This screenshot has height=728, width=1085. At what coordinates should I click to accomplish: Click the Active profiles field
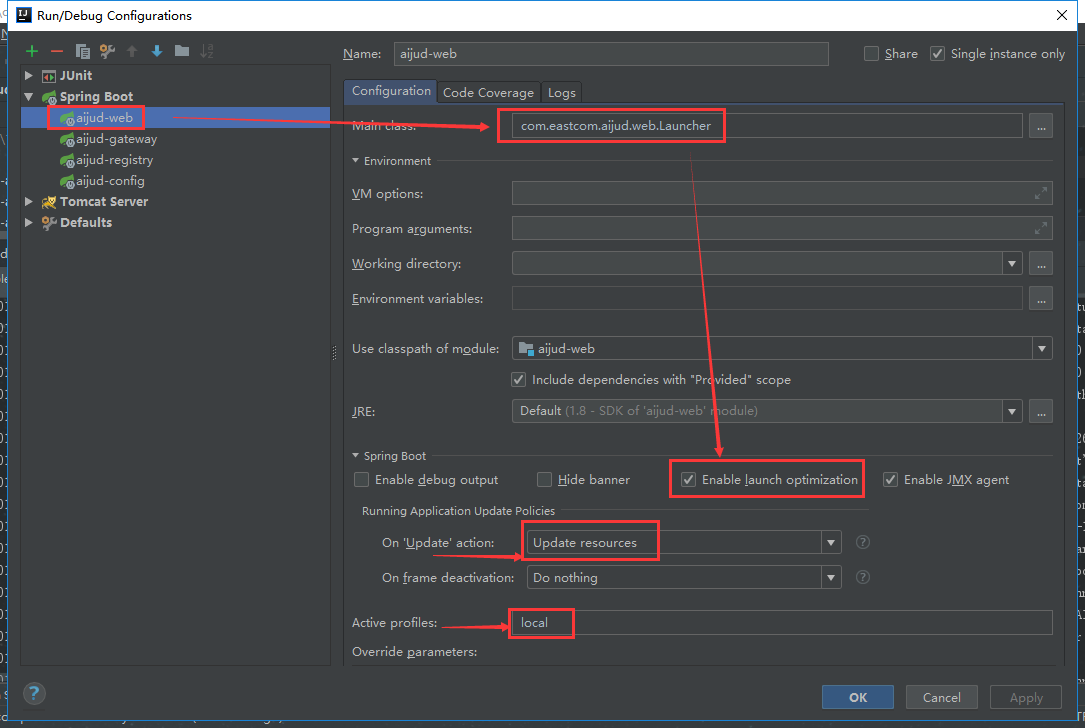coord(782,623)
